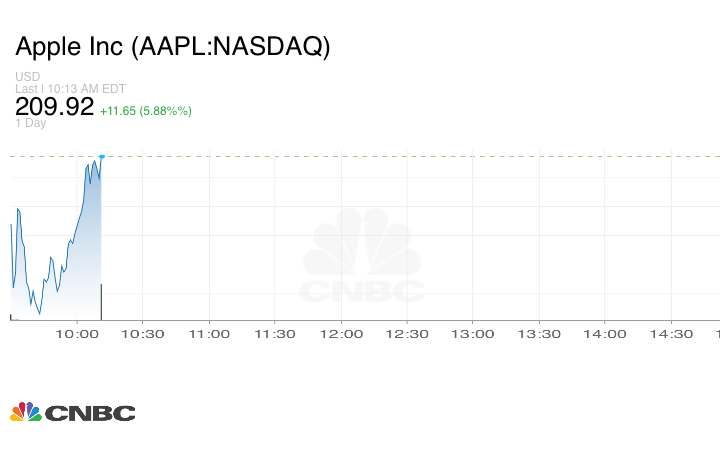Click the 11:00 time axis label
This screenshot has width=720, height=450.
(208, 334)
